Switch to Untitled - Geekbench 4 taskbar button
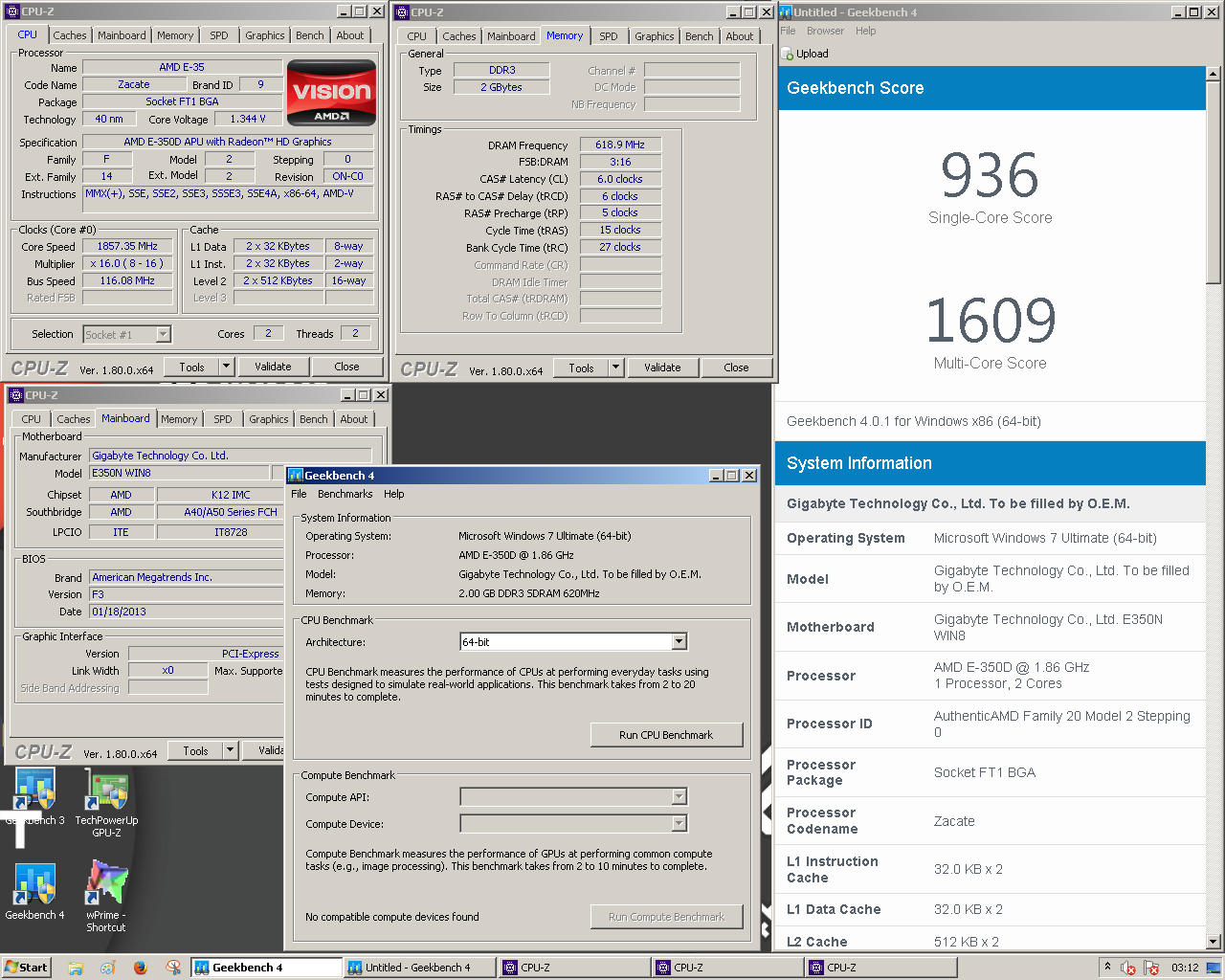This screenshot has width=1225, height=980. click(419, 968)
